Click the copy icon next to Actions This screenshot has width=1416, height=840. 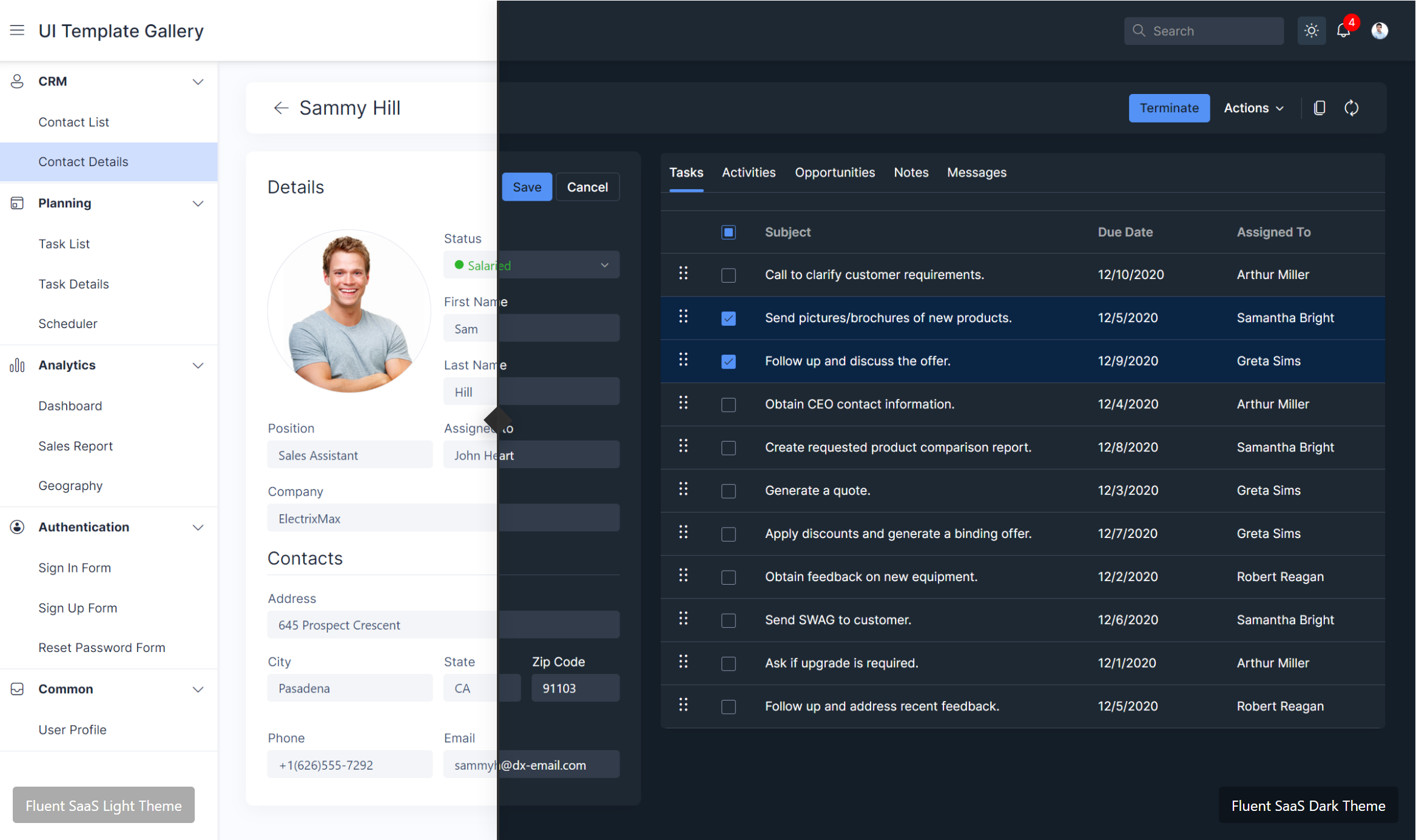click(1319, 108)
